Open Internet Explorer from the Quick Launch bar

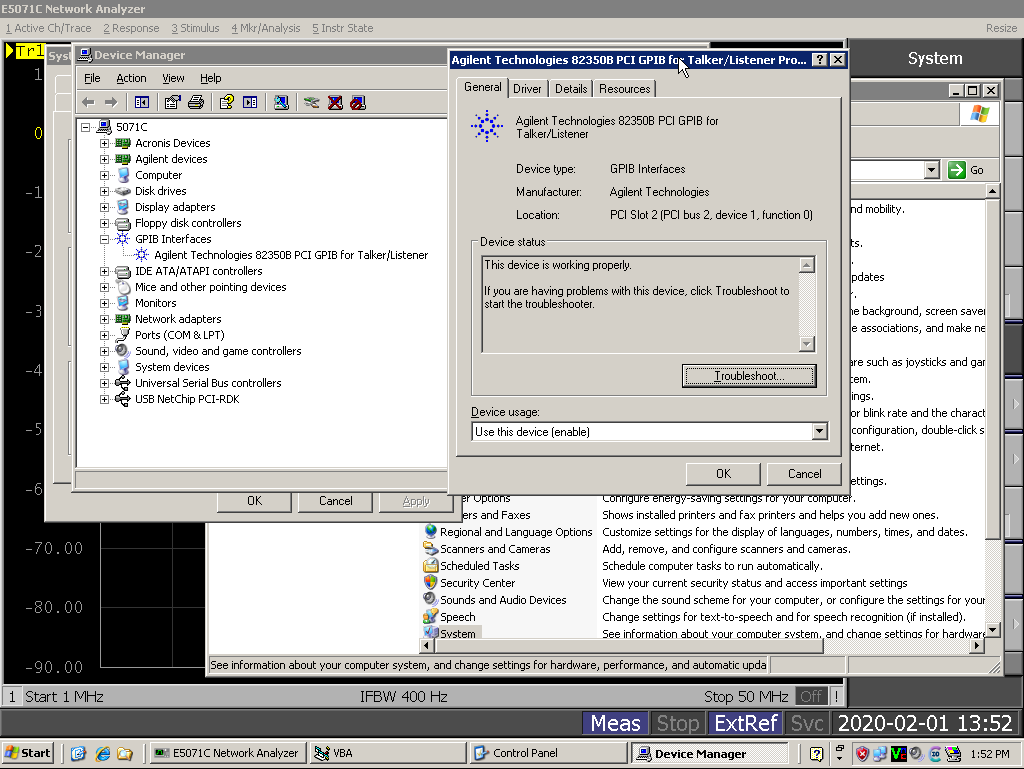(101, 754)
